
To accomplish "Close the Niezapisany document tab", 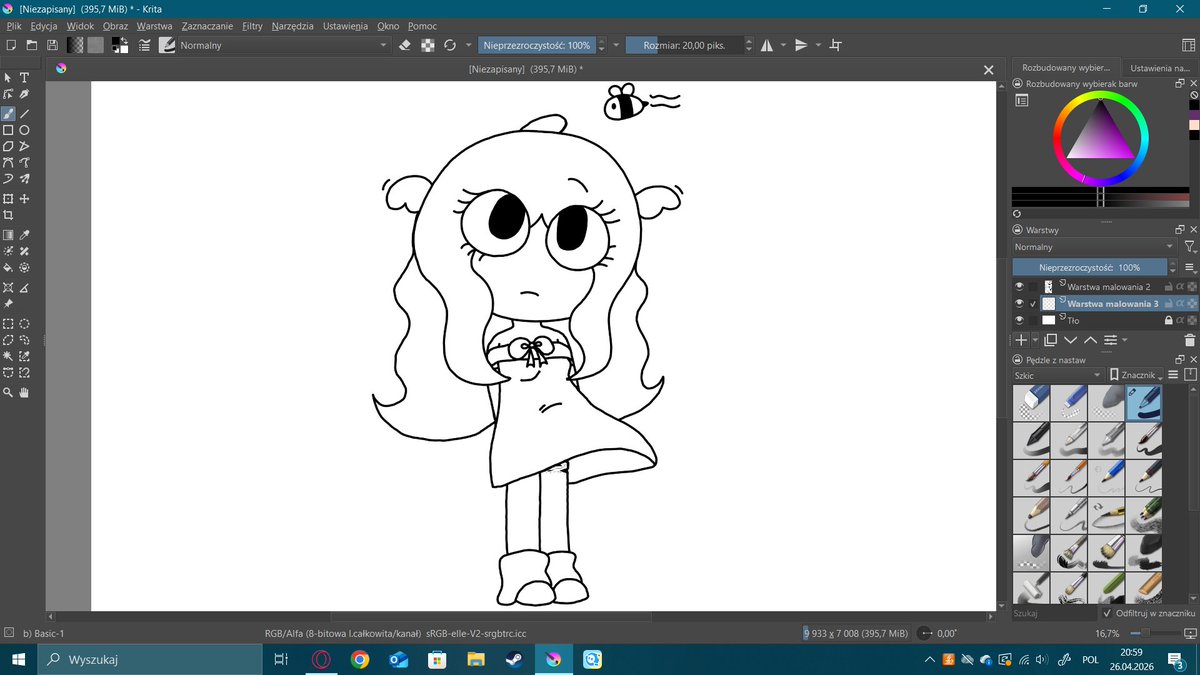I will [x=988, y=70].
